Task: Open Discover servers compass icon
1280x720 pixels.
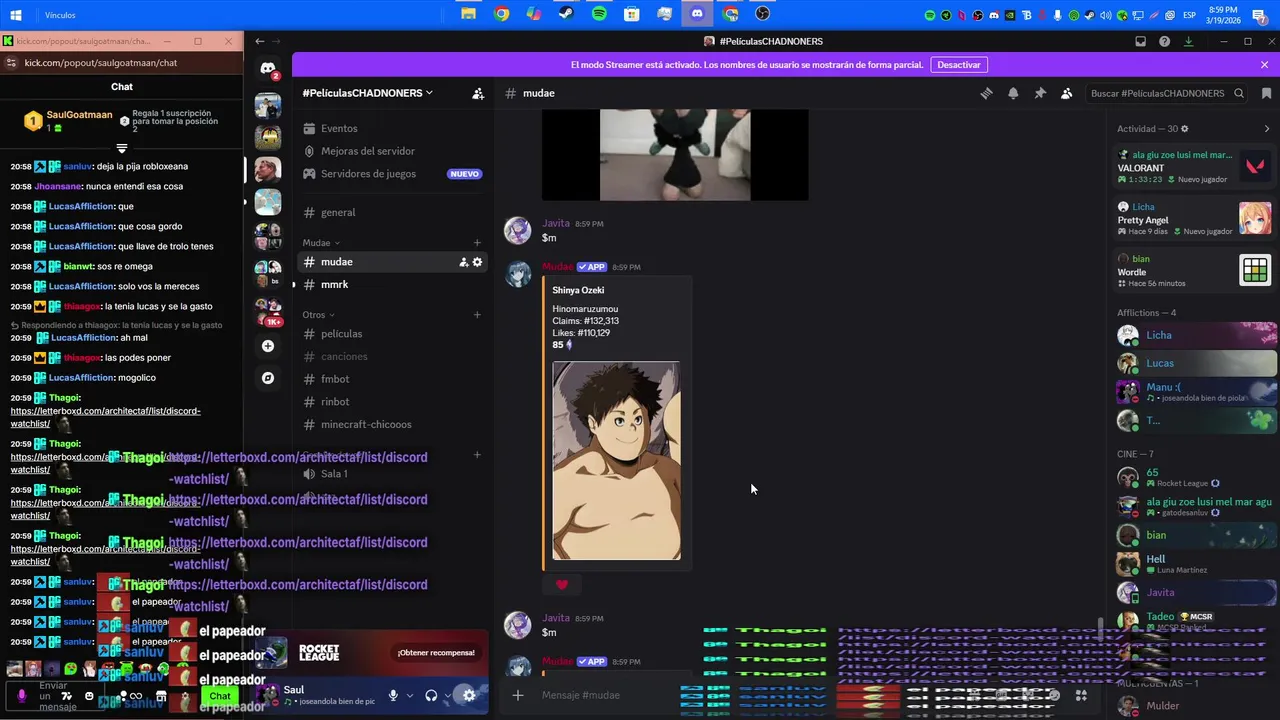Action: [x=267, y=378]
